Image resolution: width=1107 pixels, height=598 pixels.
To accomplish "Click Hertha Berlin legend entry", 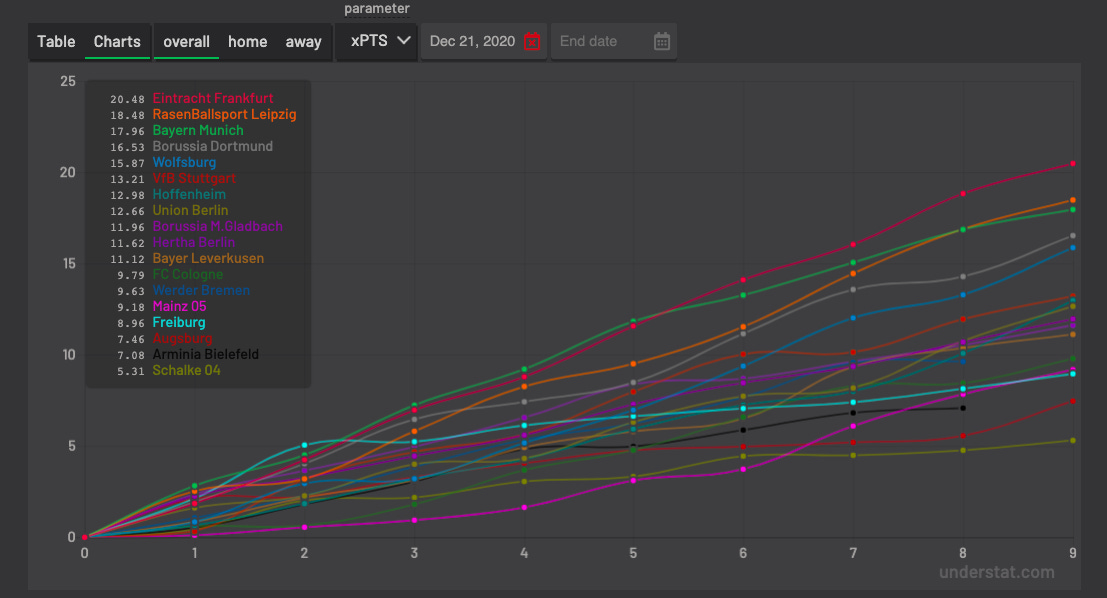I will tap(193, 242).
